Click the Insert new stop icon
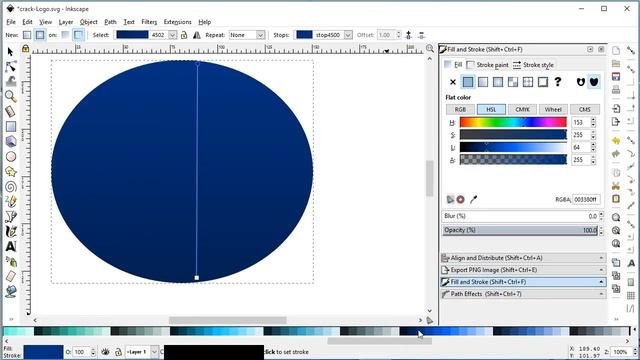This screenshot has width=640, height=360. pyautogui.click(x=408, y=35)
